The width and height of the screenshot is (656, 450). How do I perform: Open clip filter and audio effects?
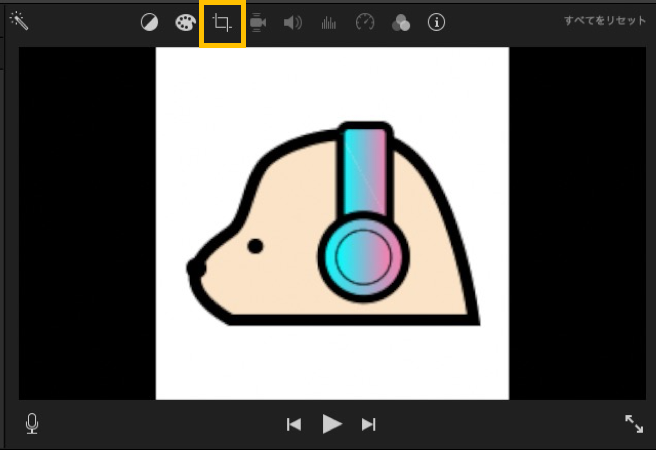click(401, 23)
